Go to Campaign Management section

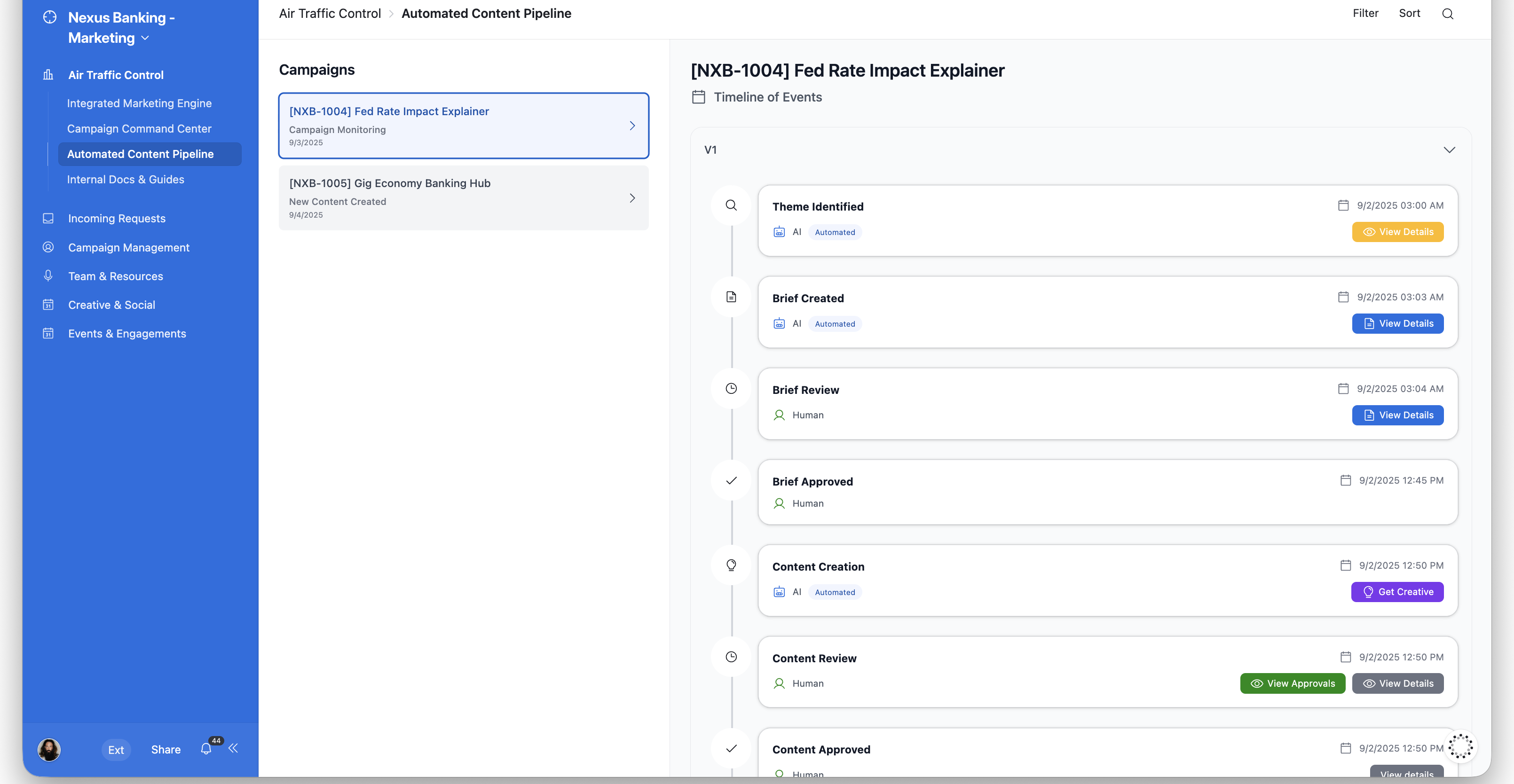tap(129, 247)
